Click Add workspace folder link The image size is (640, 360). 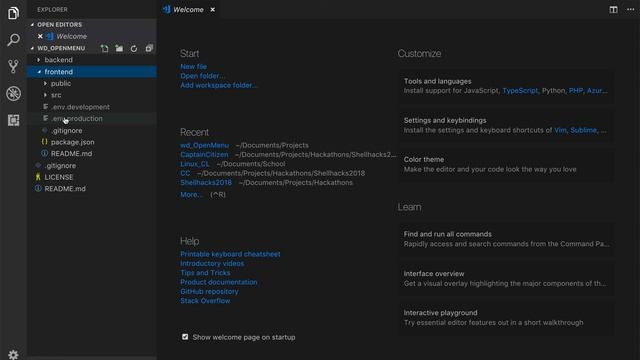[x=219, y=85]
